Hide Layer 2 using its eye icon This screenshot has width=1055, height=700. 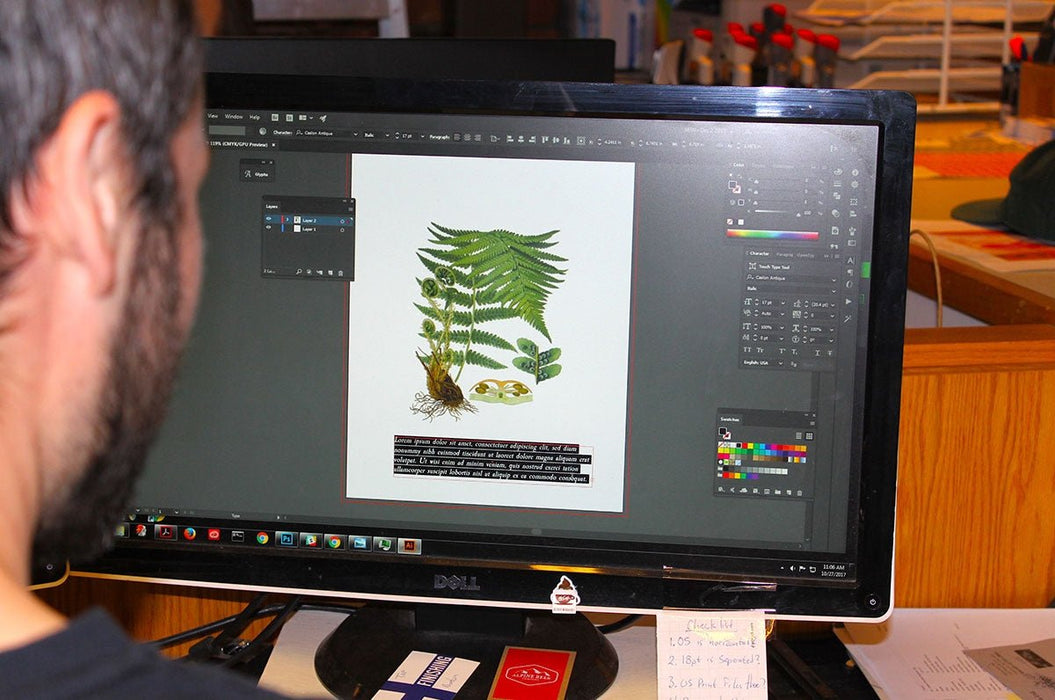[269, 219]
